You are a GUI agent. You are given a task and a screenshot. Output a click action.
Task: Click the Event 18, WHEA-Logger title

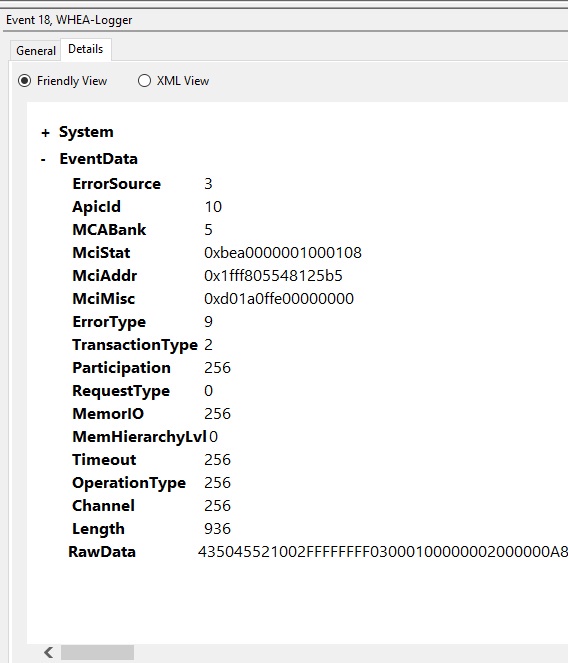coord(69,20)
